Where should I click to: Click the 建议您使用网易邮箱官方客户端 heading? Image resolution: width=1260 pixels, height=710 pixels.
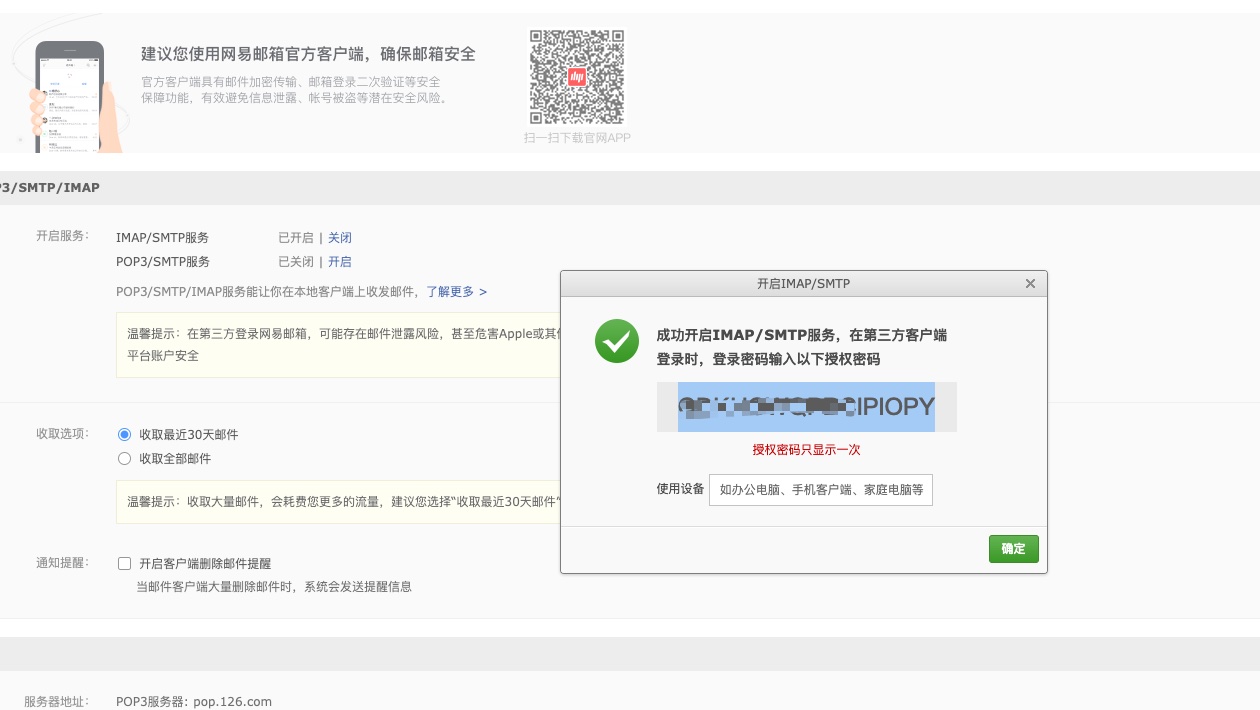(x=308, y=54)
